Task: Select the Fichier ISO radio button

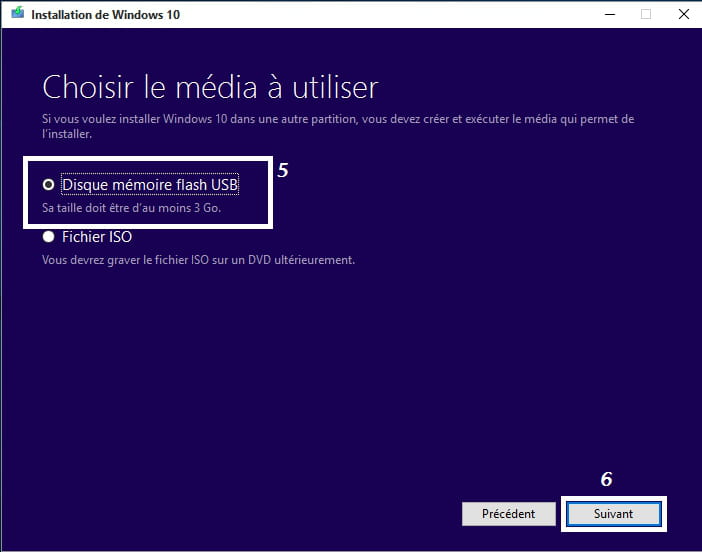Action: click(x=48, y=236)
